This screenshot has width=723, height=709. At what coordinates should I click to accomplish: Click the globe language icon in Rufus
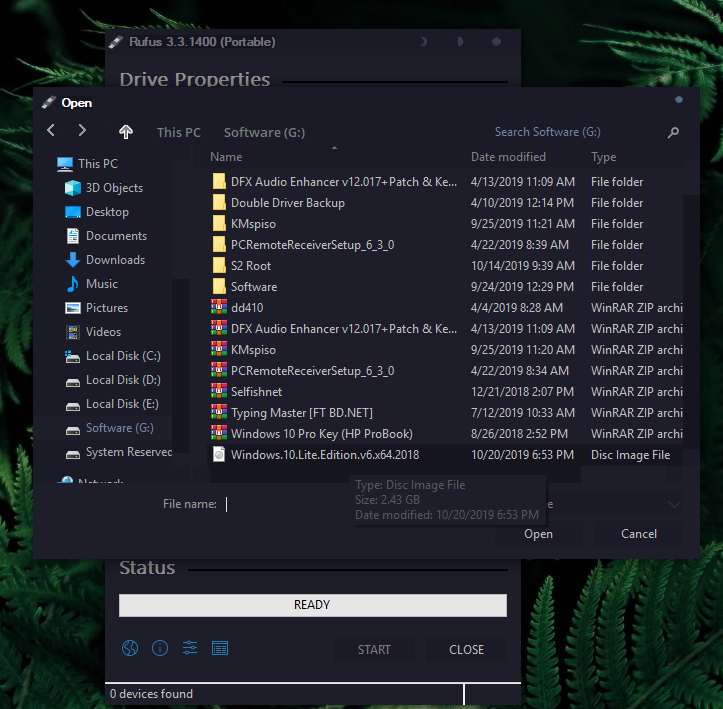coord(129,649)
